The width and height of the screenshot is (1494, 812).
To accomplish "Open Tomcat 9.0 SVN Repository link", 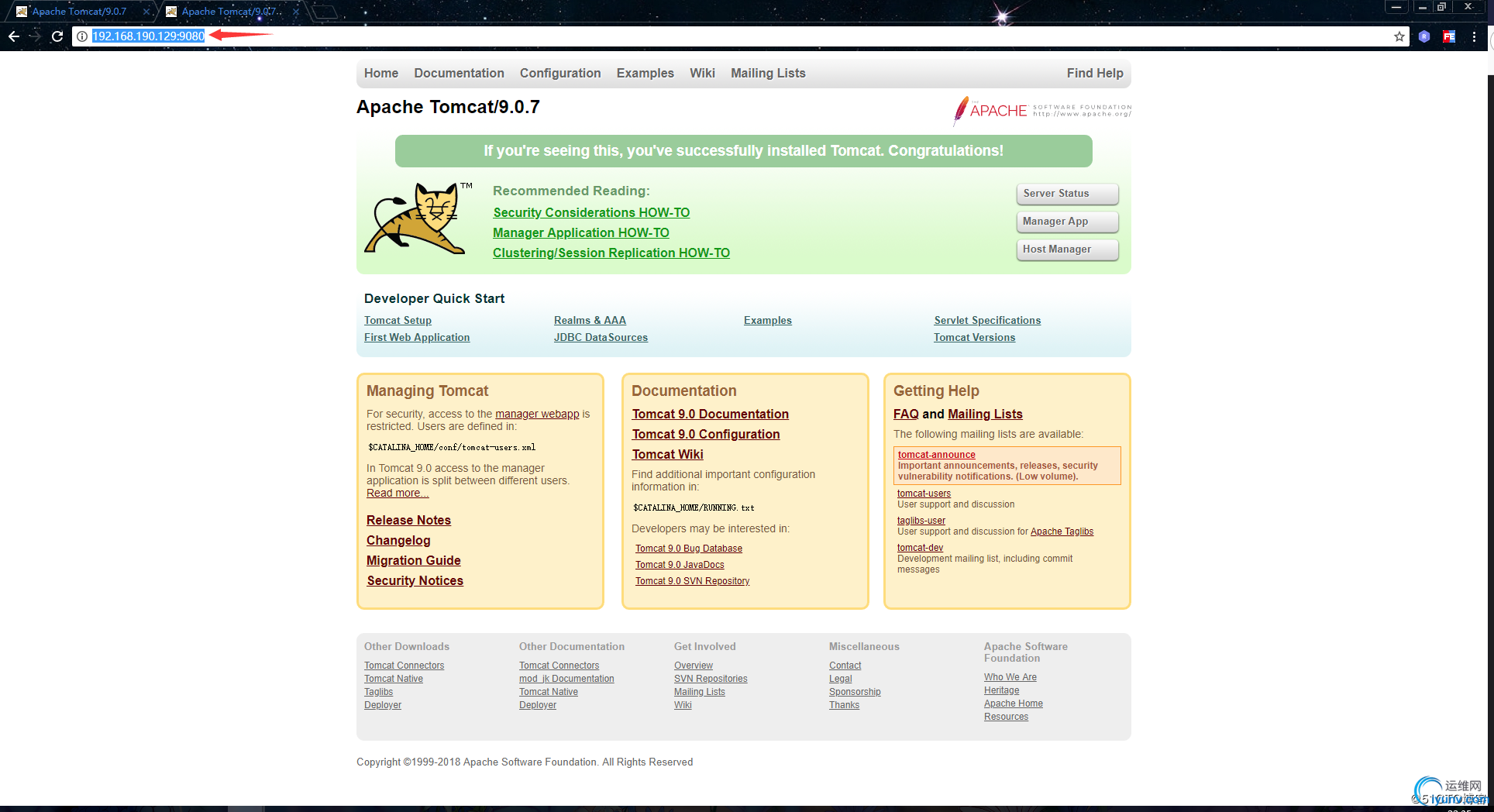I will (x=693, y=581).
